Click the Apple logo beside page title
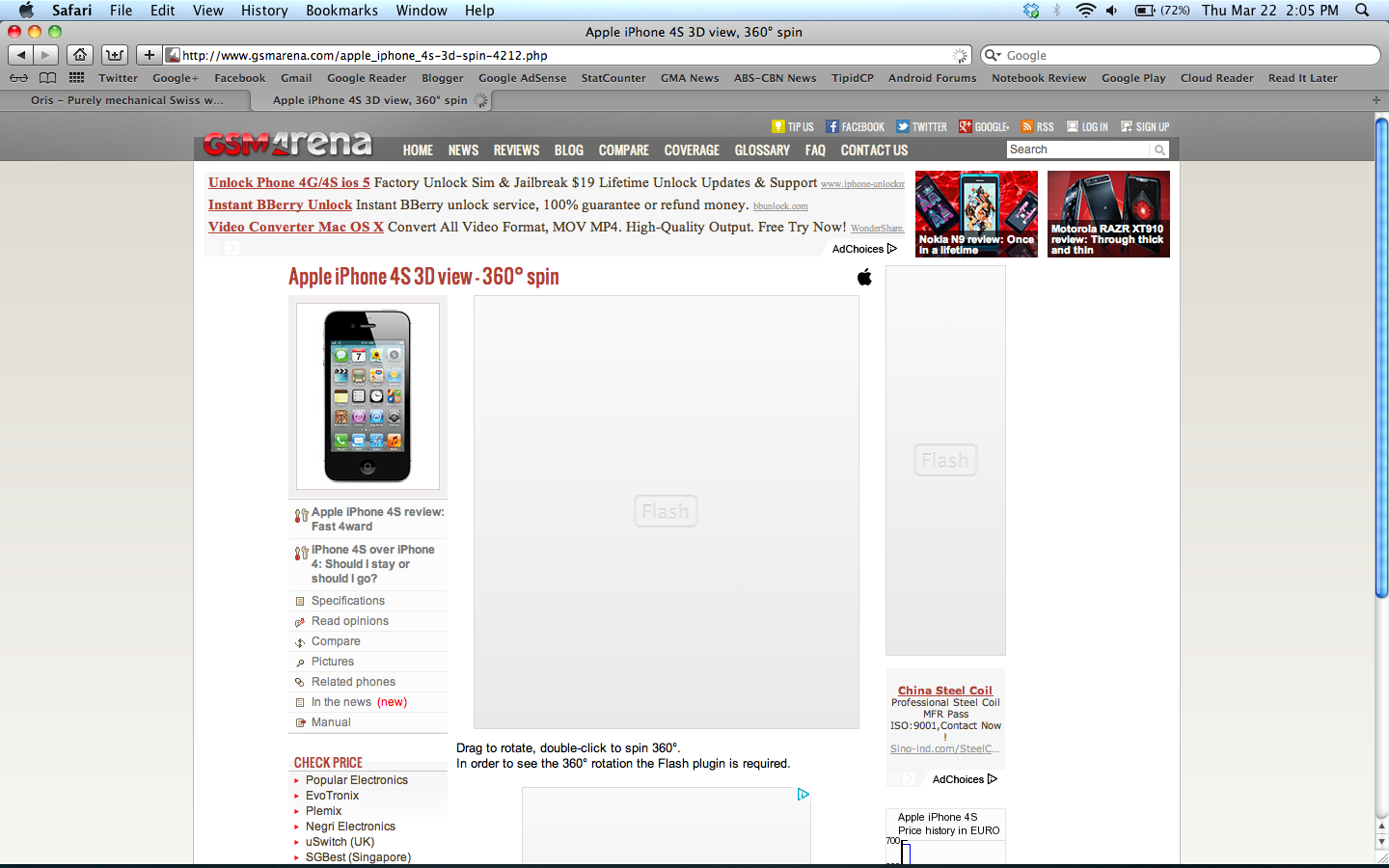The image size is (1389, 868). [x=864, y=277]
